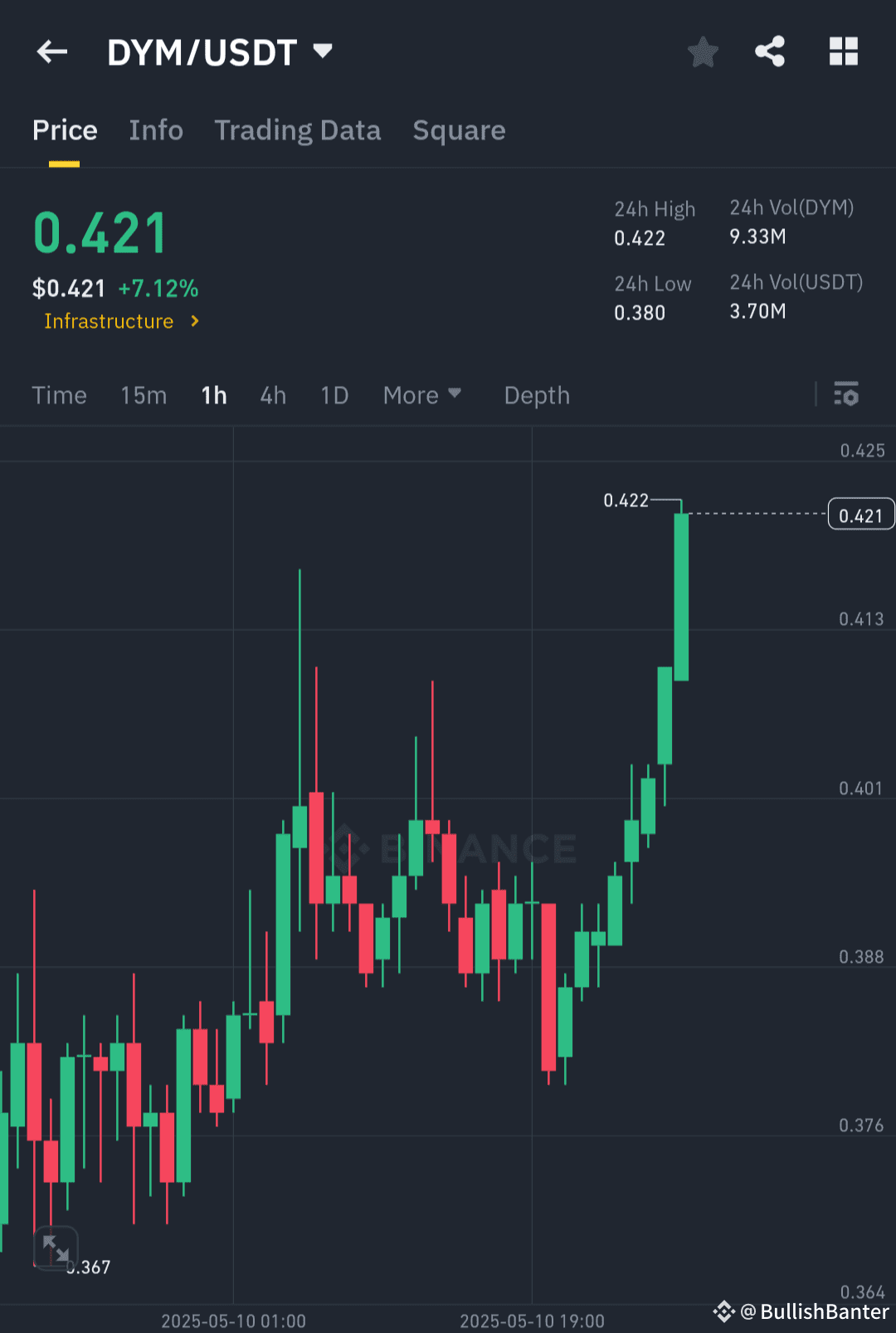Open the grid layout menu icon
This screenshot has height=1333, width=896.
[x=844, y=51]
